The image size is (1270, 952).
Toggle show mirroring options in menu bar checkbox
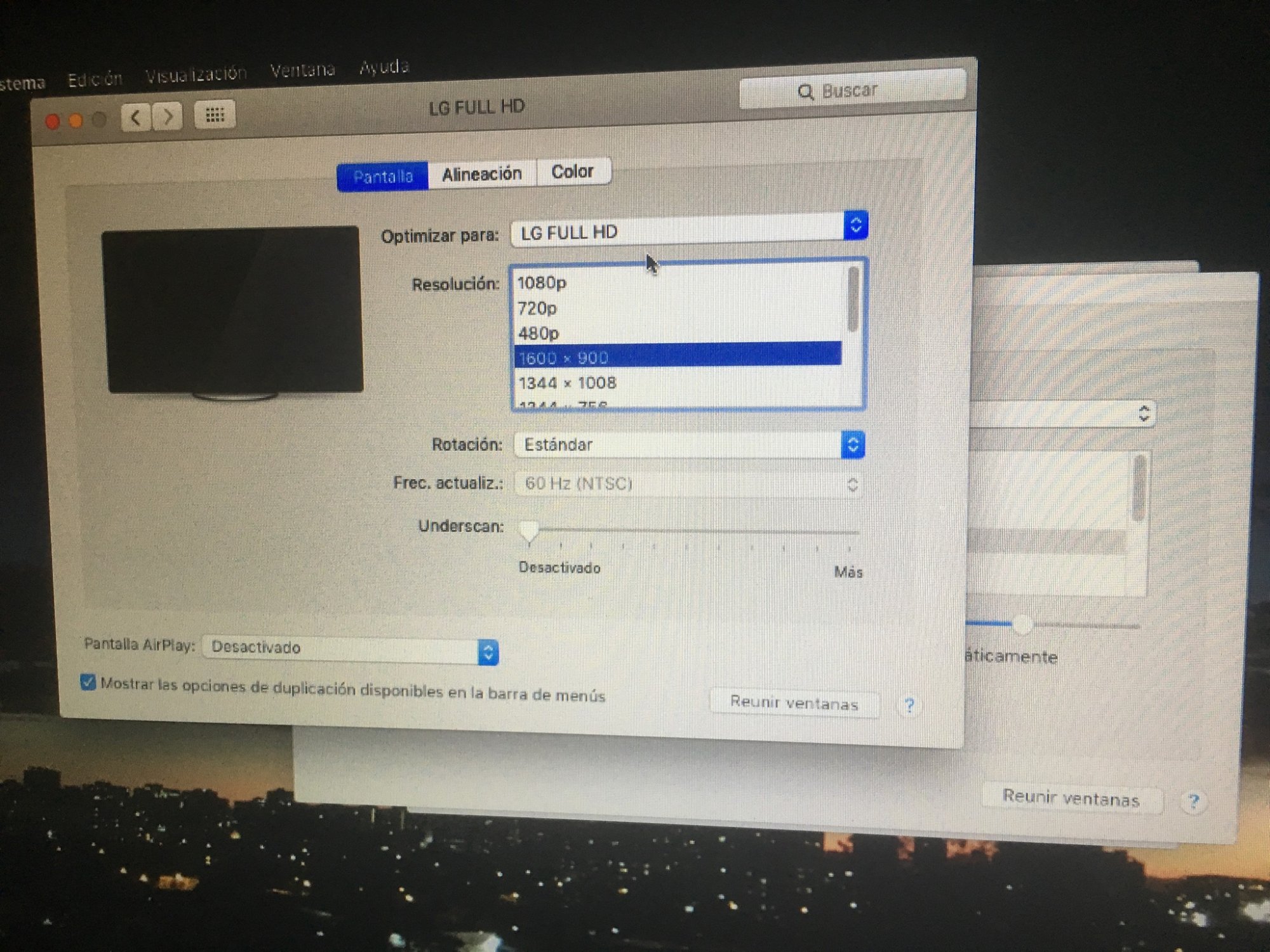click(88, 683)
